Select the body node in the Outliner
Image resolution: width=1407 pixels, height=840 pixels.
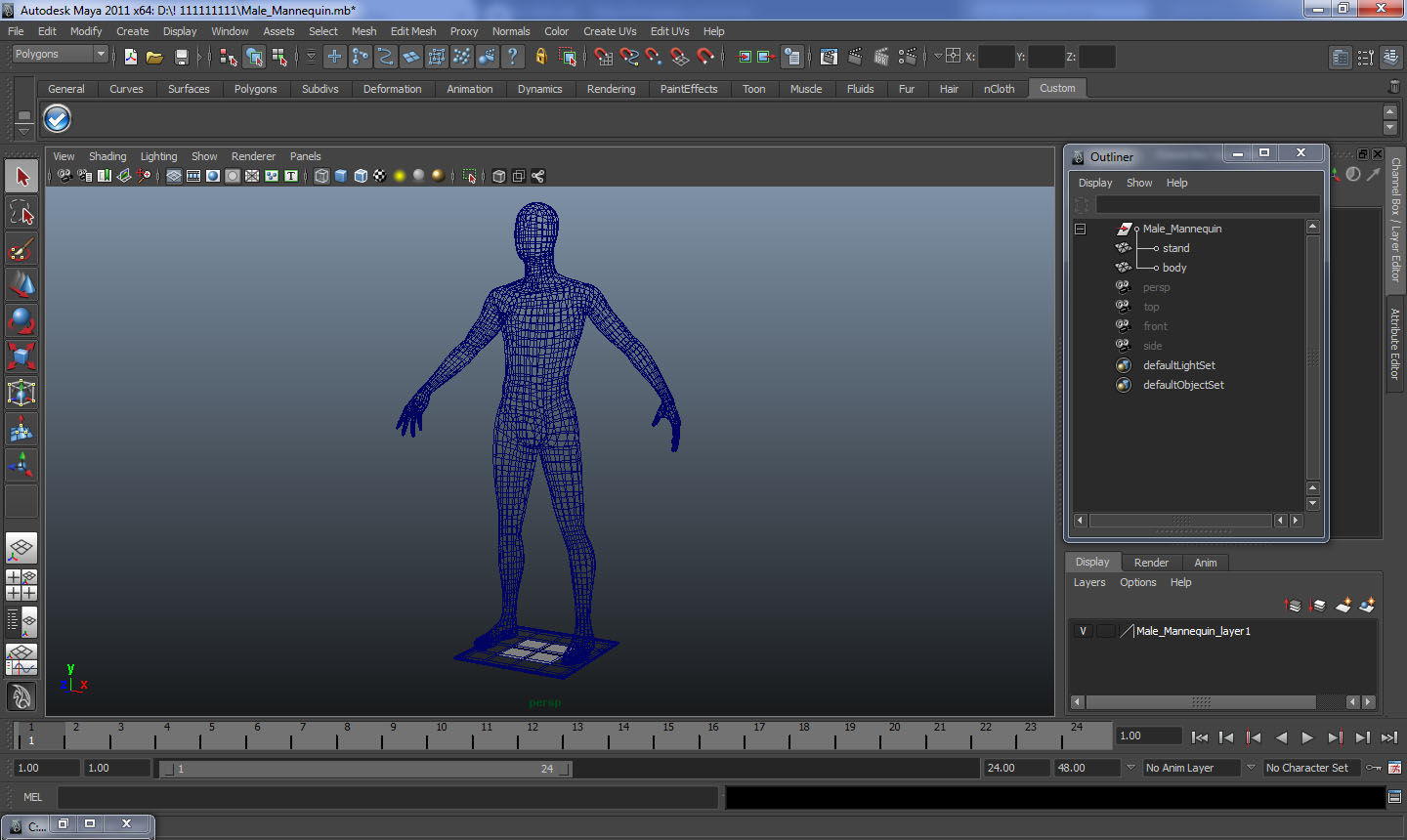(1174, 268)
